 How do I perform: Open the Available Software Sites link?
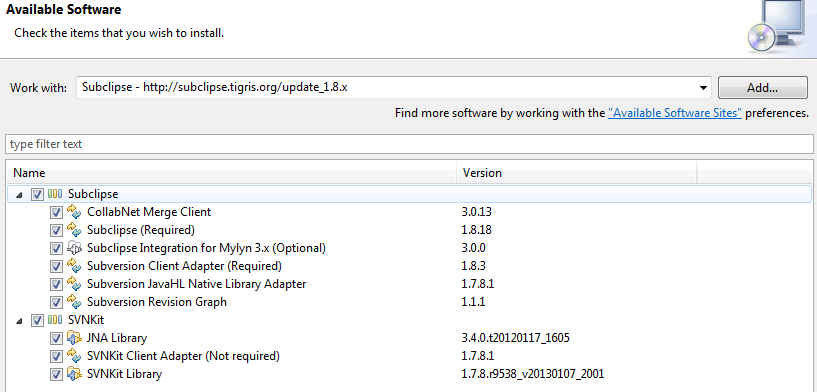click(x=675, y=113)
